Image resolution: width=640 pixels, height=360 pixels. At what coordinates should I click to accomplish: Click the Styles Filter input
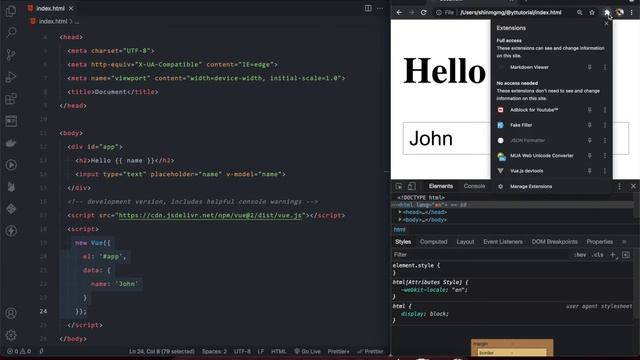pyautogui.click(x=480, y=255)
